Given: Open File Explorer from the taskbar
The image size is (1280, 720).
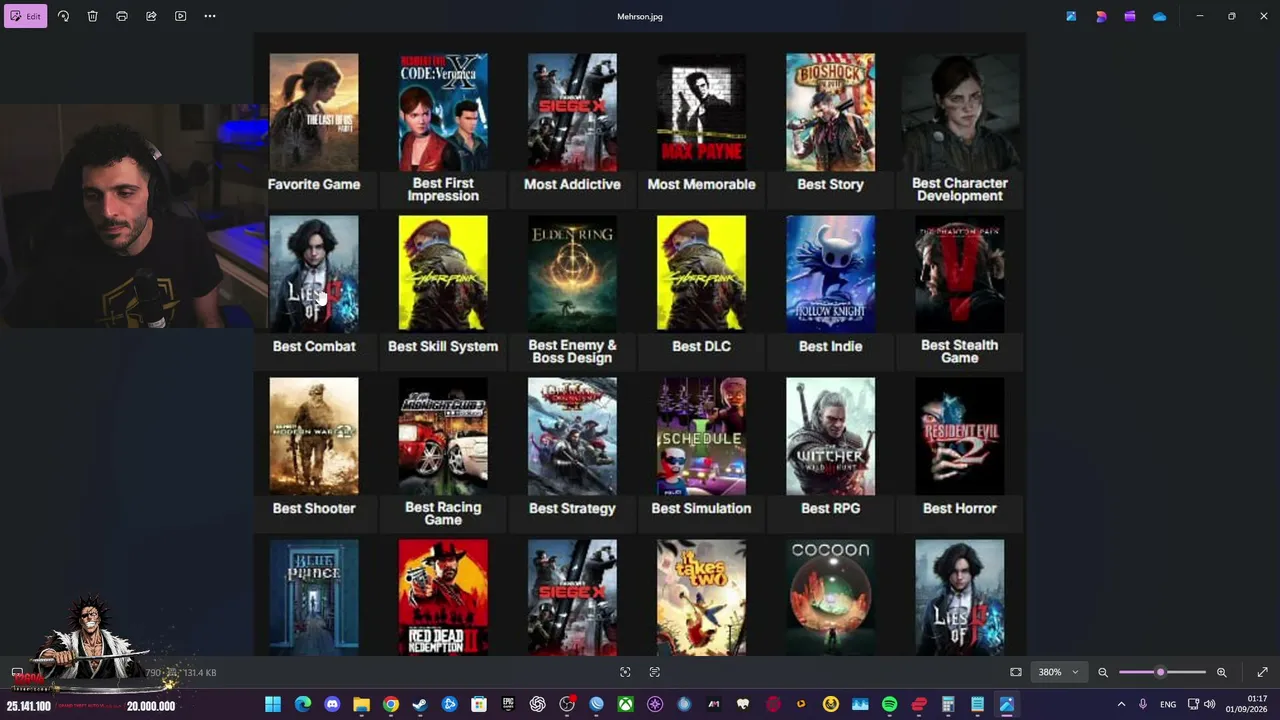Looking at the screenshot, I should (361, 705).
